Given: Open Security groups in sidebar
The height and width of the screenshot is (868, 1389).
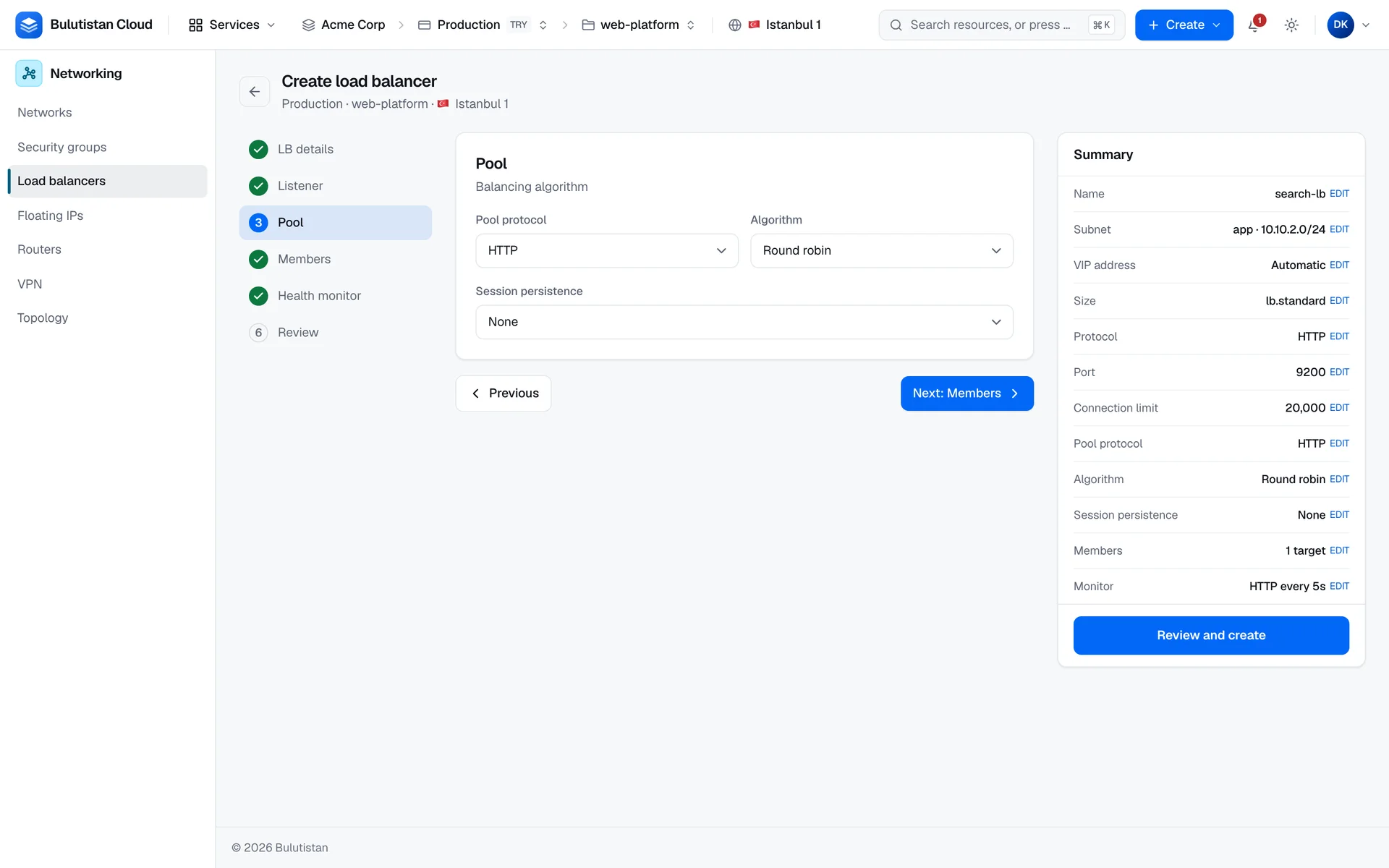Looking at the screenshot, I should (62, 148).
